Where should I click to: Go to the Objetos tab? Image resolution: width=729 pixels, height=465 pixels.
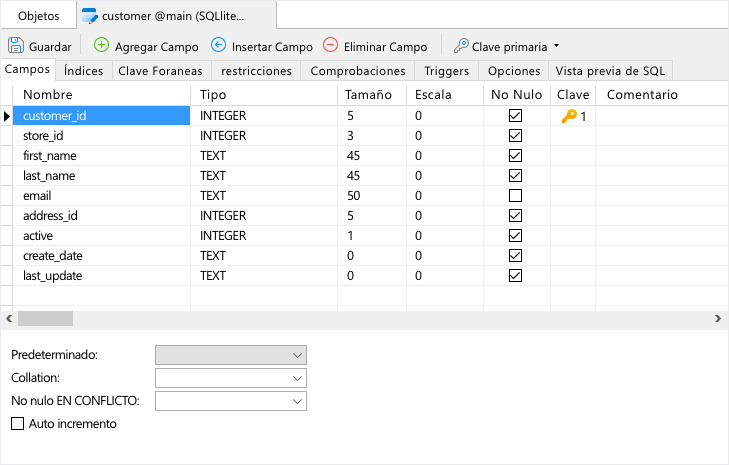click(x=39, y=16)
